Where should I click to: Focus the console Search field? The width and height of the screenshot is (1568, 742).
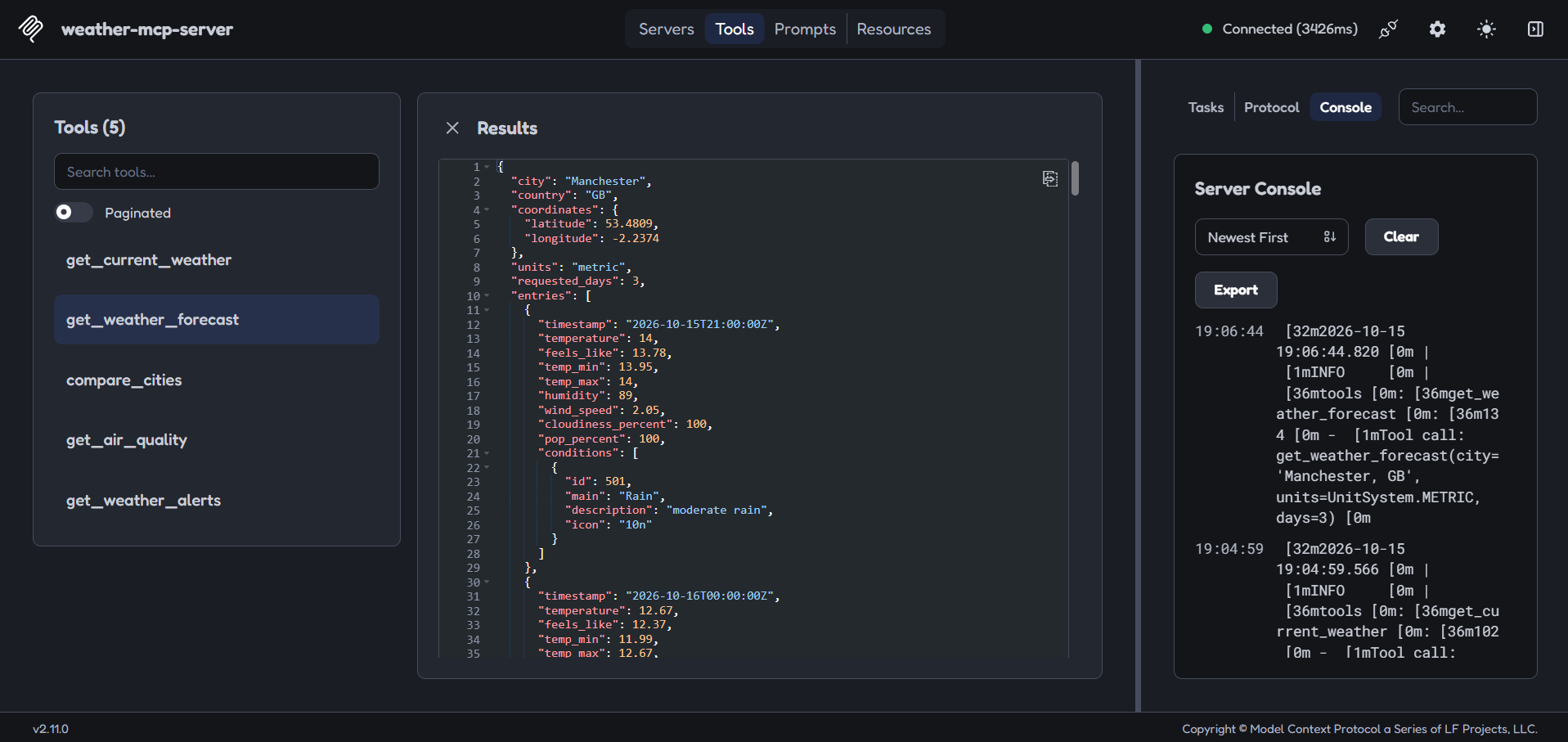pyautogui.click(x=1467, y=107)
